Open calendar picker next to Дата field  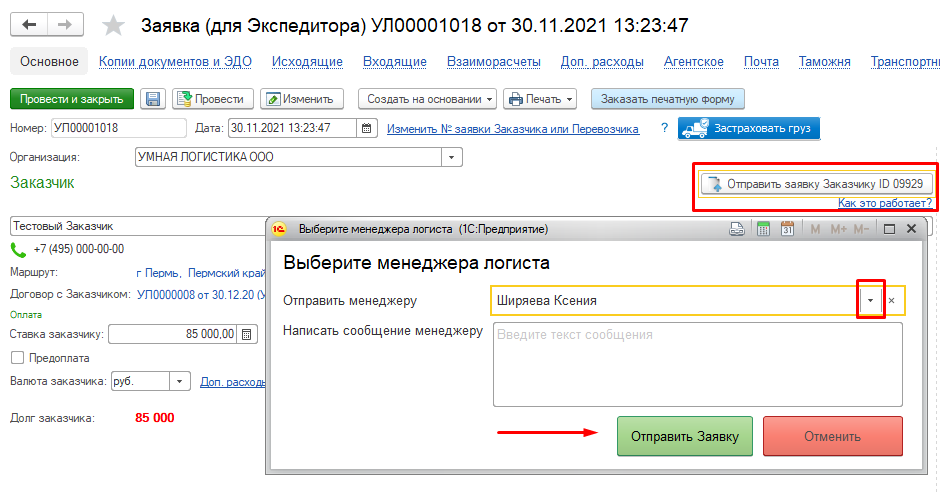point(366,128)
